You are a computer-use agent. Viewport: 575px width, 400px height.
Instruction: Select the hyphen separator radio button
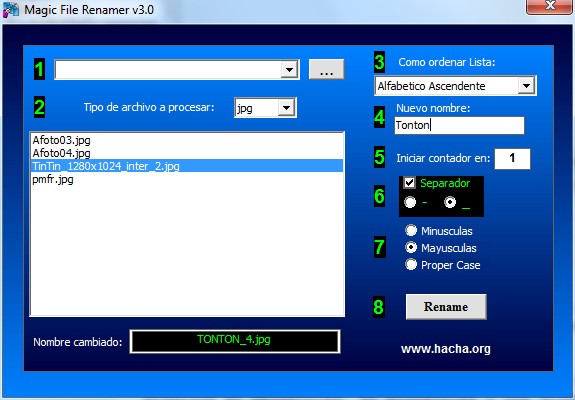pos(410,202)
